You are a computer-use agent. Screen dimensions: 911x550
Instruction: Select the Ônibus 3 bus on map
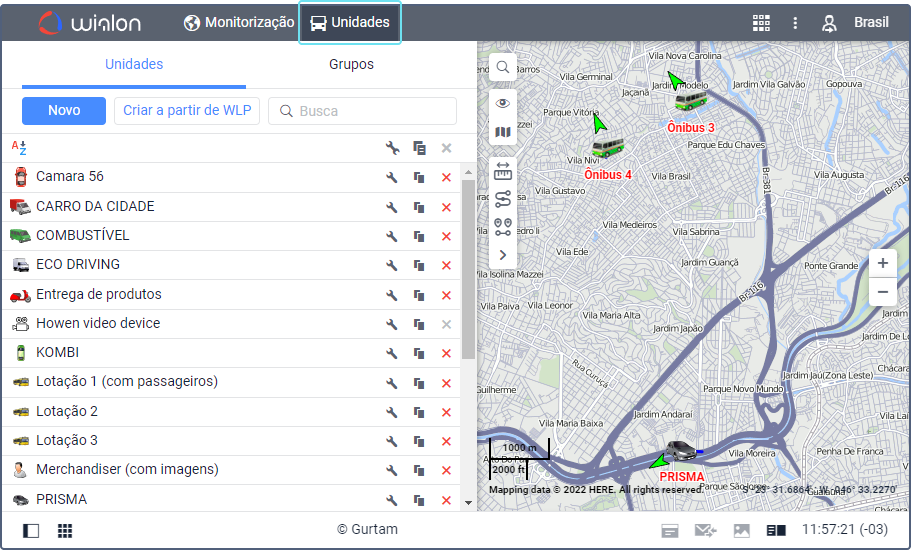click(x=691, y=100)
